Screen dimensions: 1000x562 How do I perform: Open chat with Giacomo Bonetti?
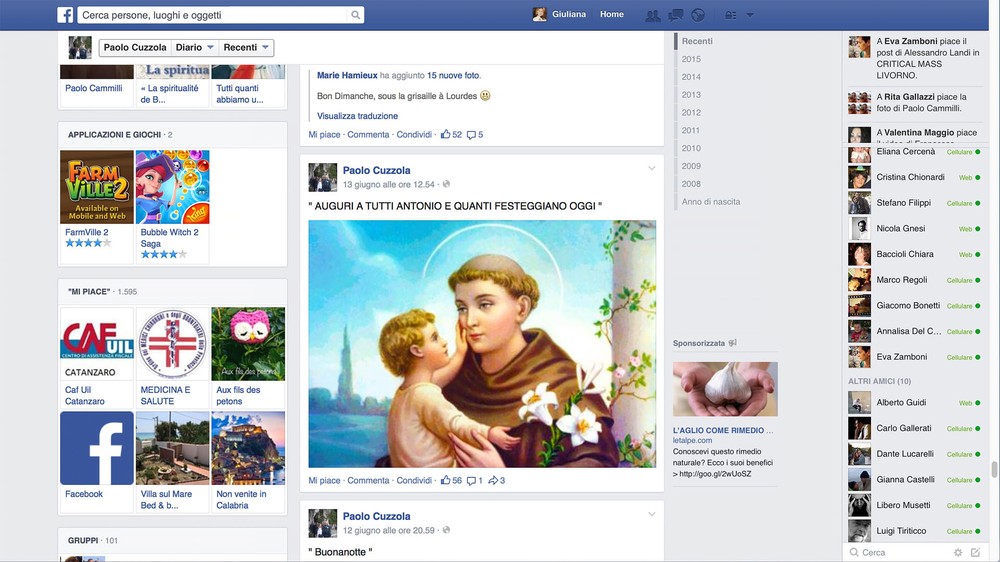(x=914, y=306)
